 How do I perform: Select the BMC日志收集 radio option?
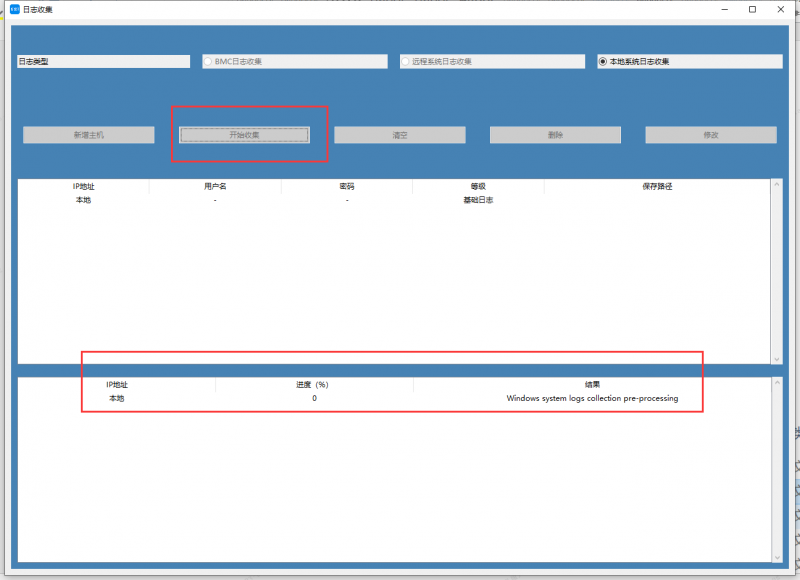(x=209, y=62)
